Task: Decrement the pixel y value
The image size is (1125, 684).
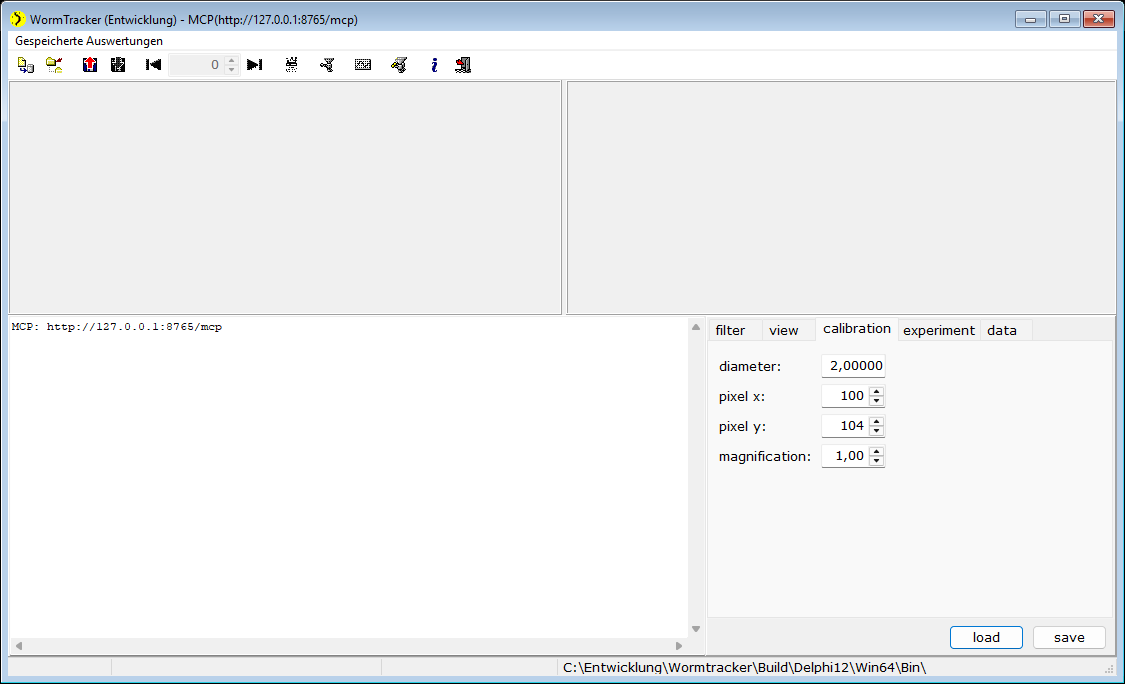Action: tap(876, 431)
